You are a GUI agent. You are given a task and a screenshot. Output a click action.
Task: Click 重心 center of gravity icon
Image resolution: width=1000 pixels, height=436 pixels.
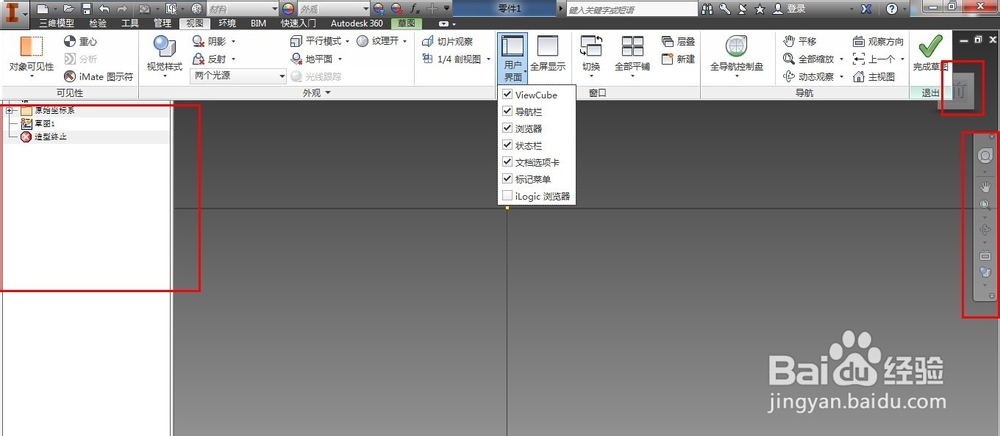[x=80, y=41]
